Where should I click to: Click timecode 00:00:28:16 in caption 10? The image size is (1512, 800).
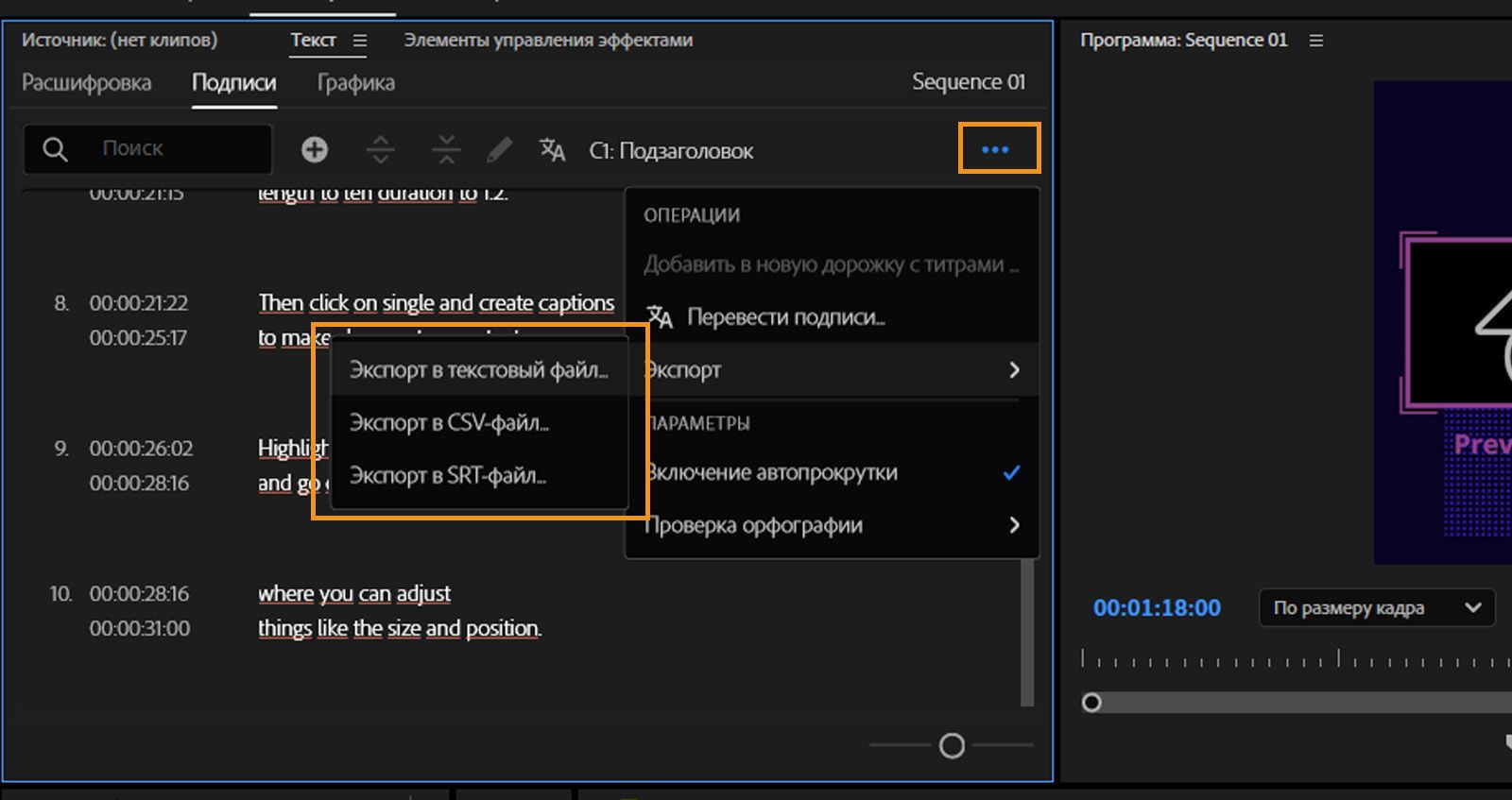(139, 593)
